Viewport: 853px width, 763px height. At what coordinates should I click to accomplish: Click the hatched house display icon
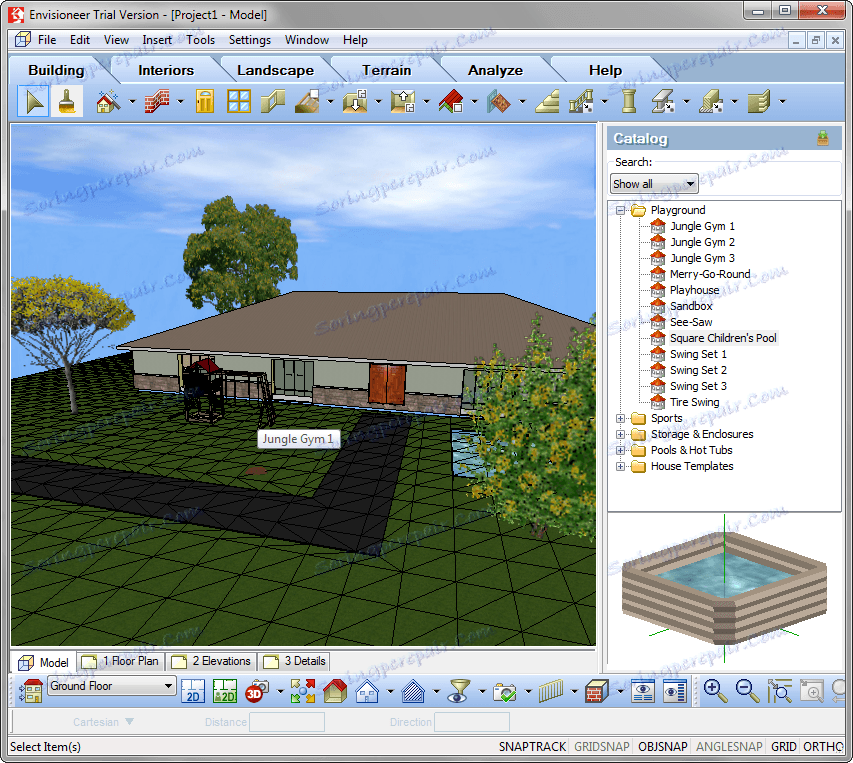(x=413, y=691)
